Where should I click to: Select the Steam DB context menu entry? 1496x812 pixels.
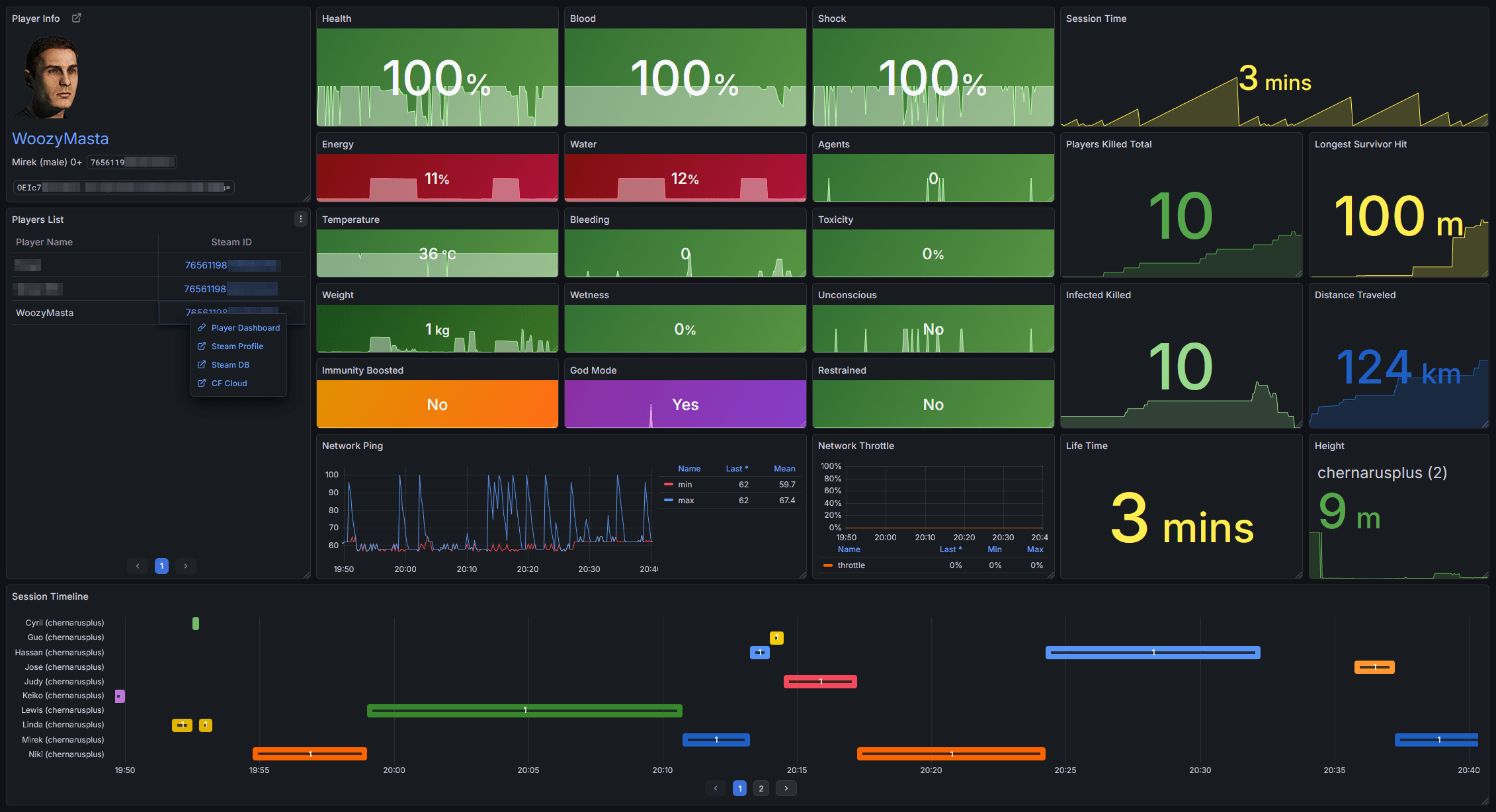coord(230,365)
